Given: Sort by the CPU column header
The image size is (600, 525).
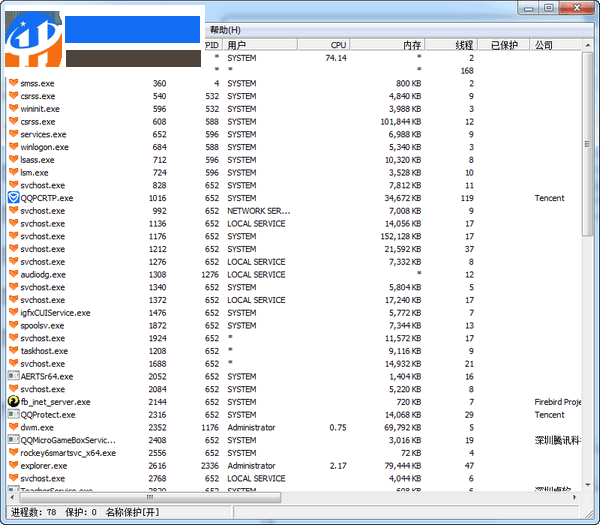Looking at the screenshot, I should 324,45.
